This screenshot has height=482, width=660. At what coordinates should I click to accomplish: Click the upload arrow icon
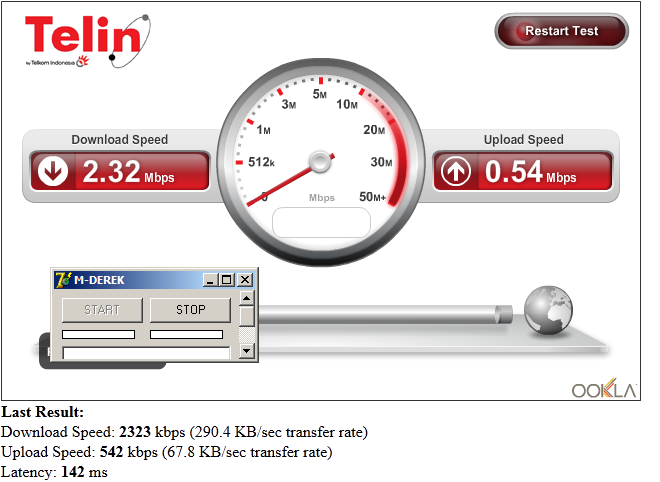455,171
